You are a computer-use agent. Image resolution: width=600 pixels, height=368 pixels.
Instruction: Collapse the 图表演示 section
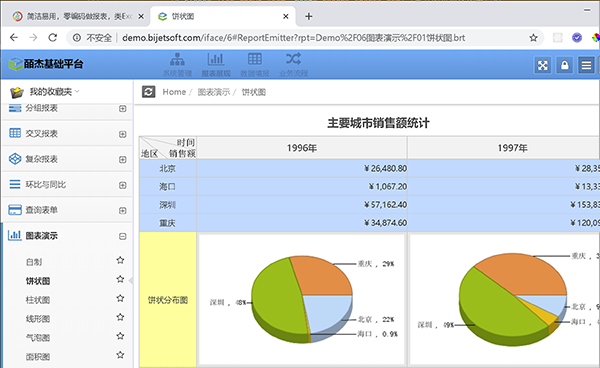coord(122,236)
